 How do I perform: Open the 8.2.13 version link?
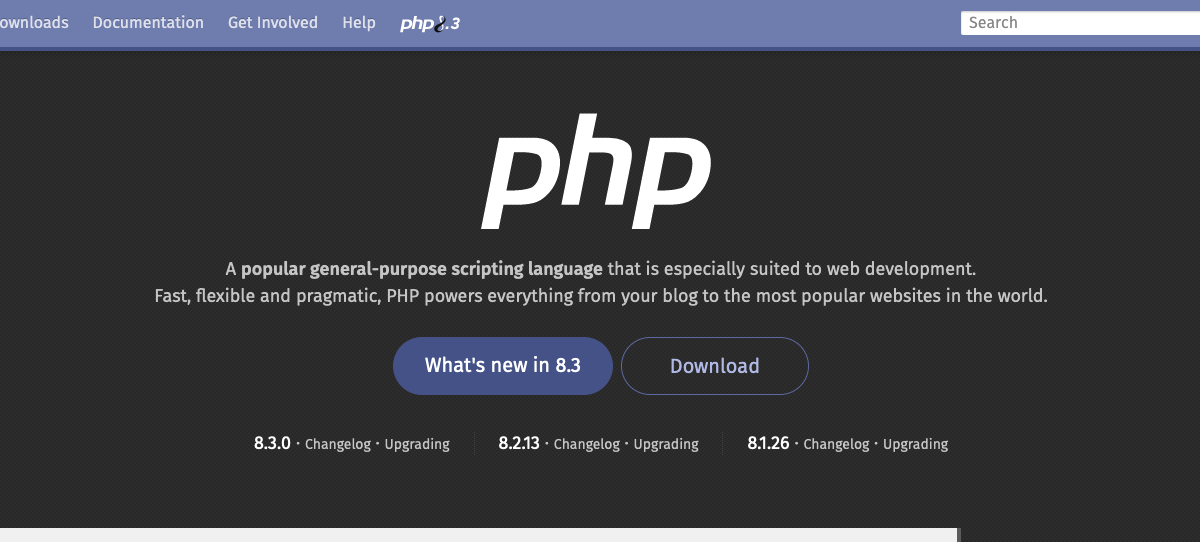pyautogui.click(x=519, y=443)
